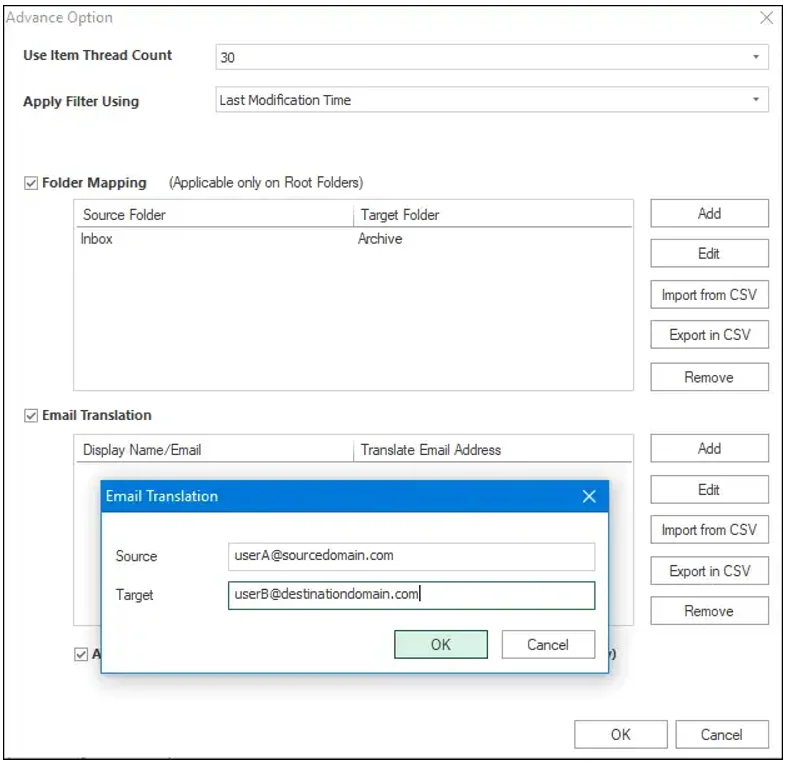
Task: Export in CSV for Folder Mapping
Action: pos(709,335)
